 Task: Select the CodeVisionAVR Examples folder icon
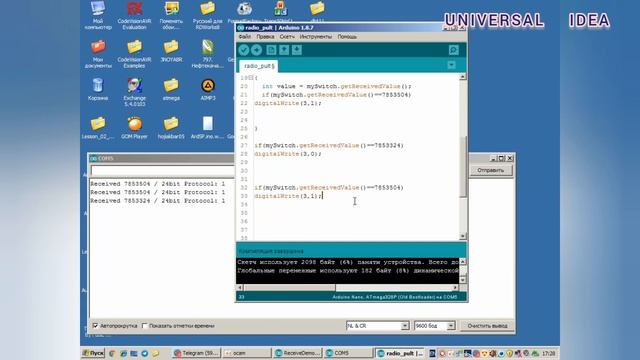tap(134, 54)
